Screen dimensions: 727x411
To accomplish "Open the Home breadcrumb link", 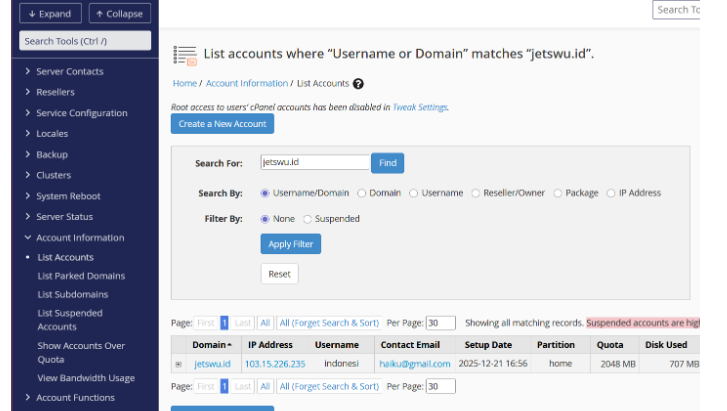I will click(x=185, y=83).
